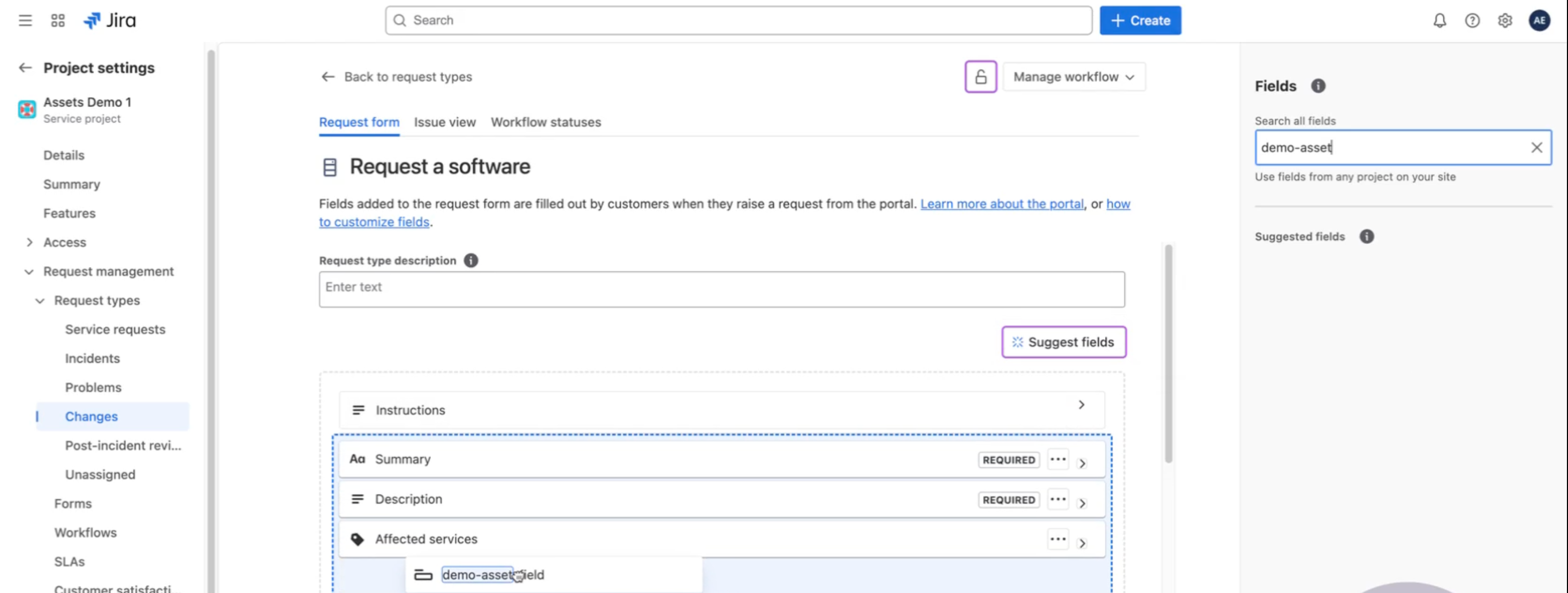
Task: Open the notifications bell
Action: pos(1438,20)
